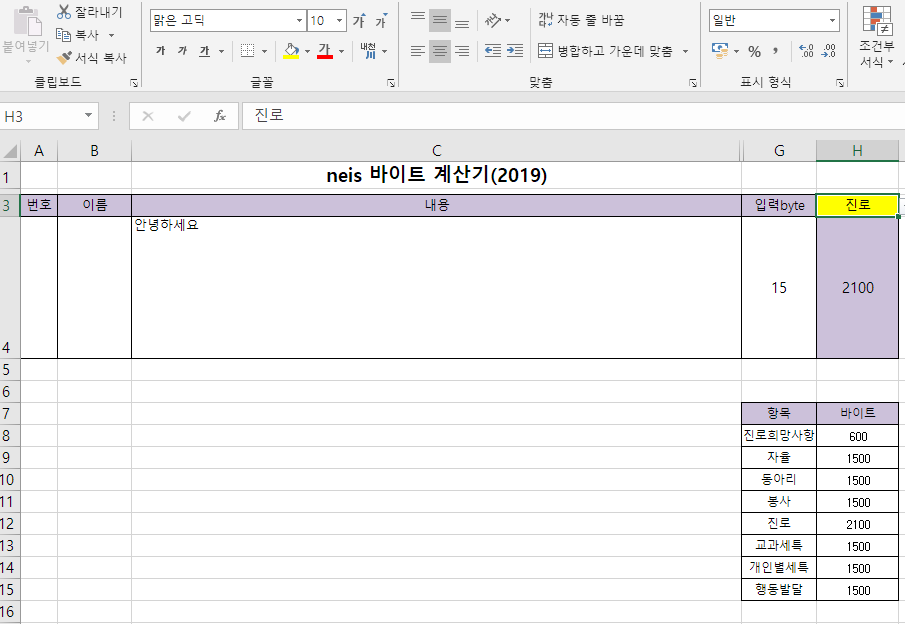Toggle underline formatting
The height and width of the screenshot is (624, 905).
click(204, 51)
